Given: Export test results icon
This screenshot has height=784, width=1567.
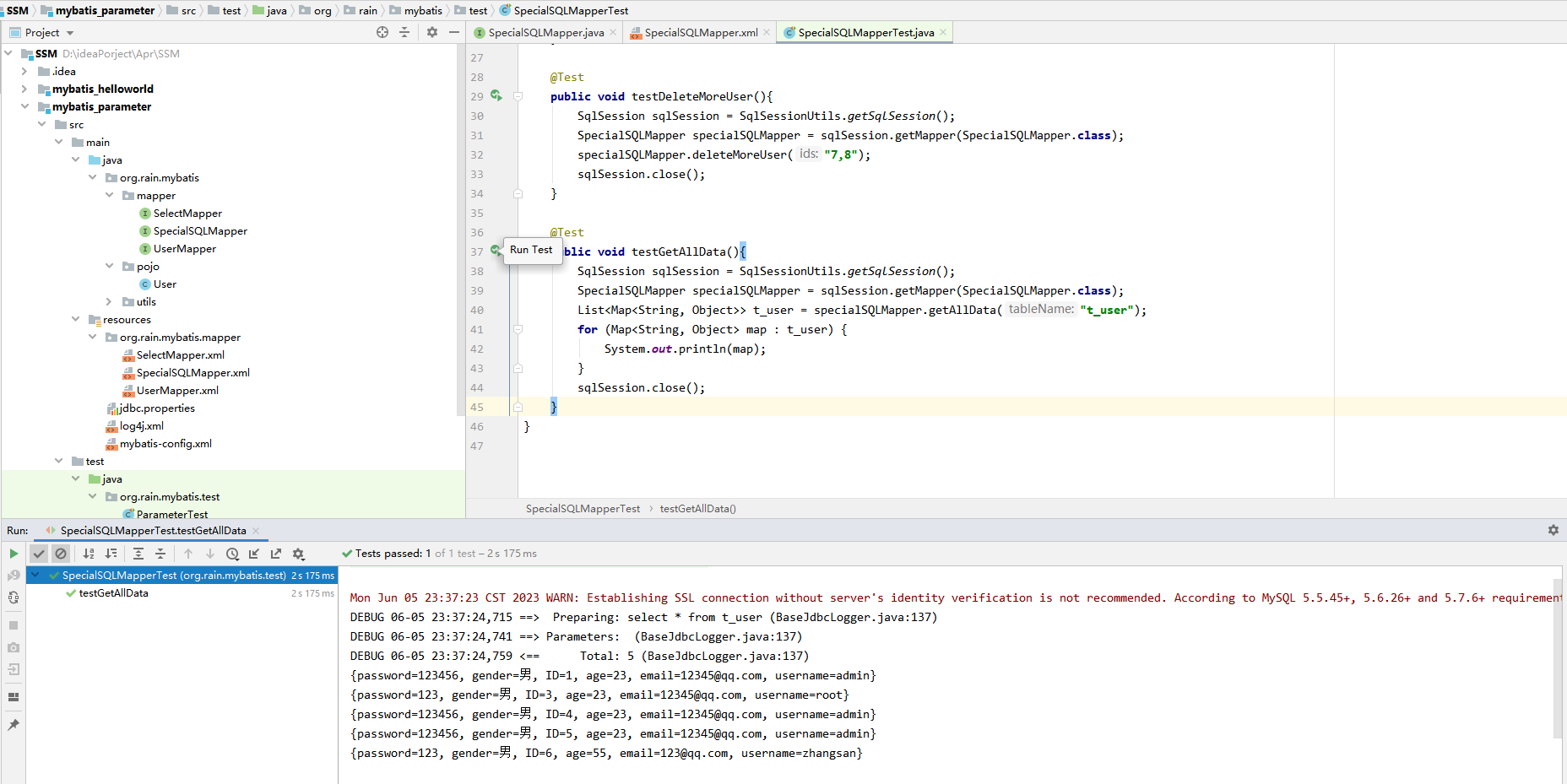Looking at the screenshot, I should [x=276, y=554].
